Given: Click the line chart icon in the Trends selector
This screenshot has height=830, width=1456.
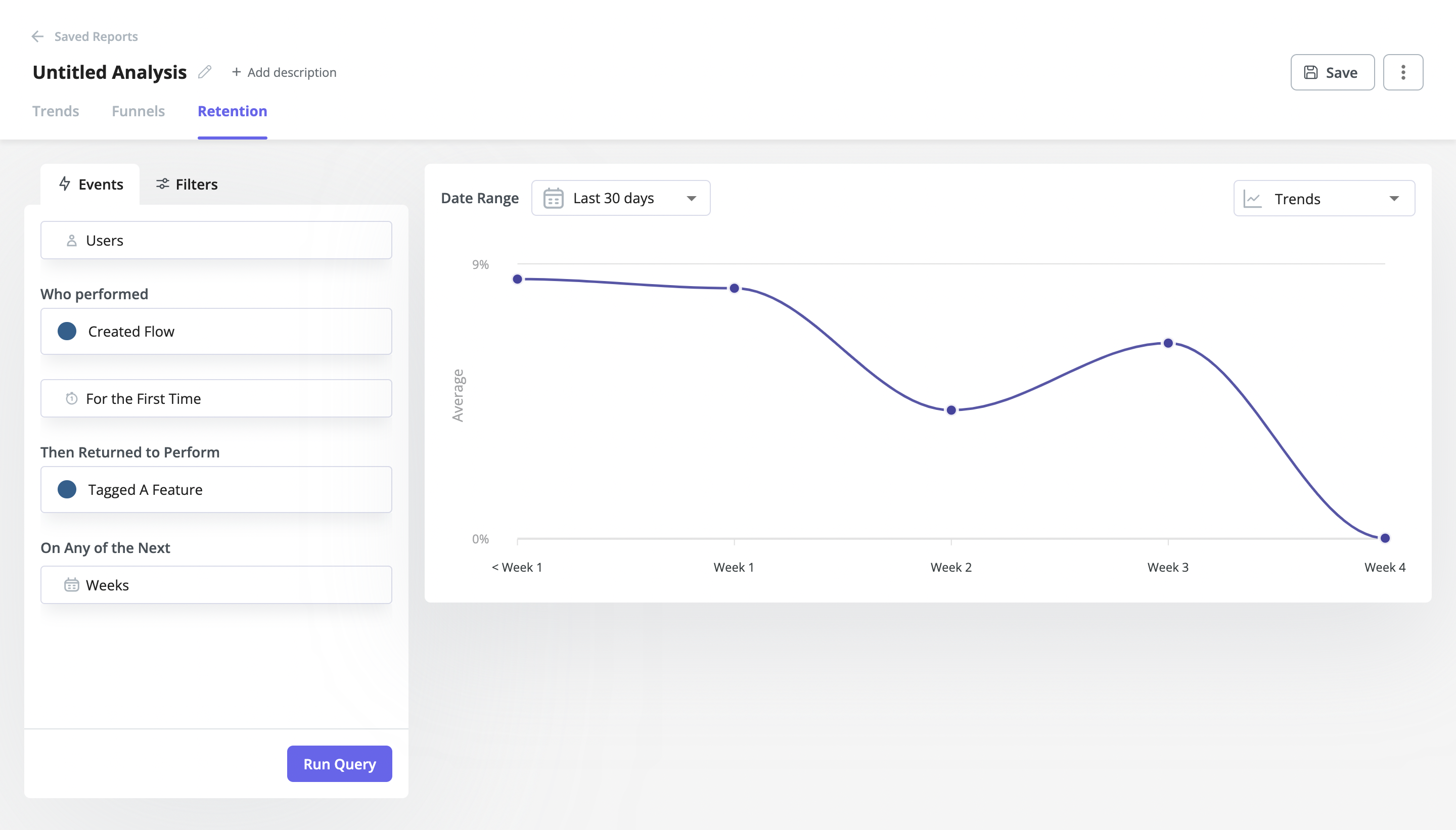Looking at the screenshot, I should click(x=1252, y=198).
